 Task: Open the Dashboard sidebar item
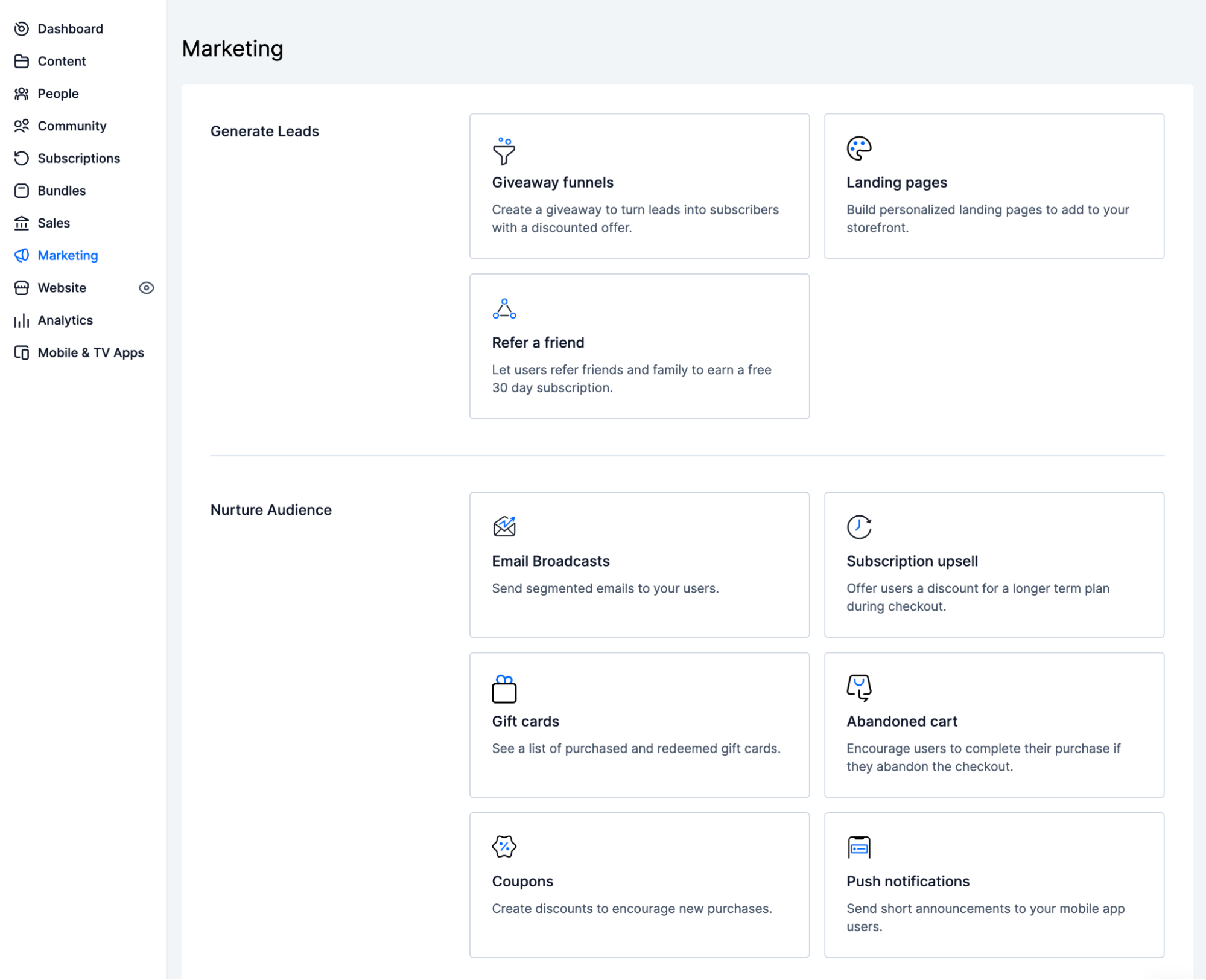tap(70, 29)
